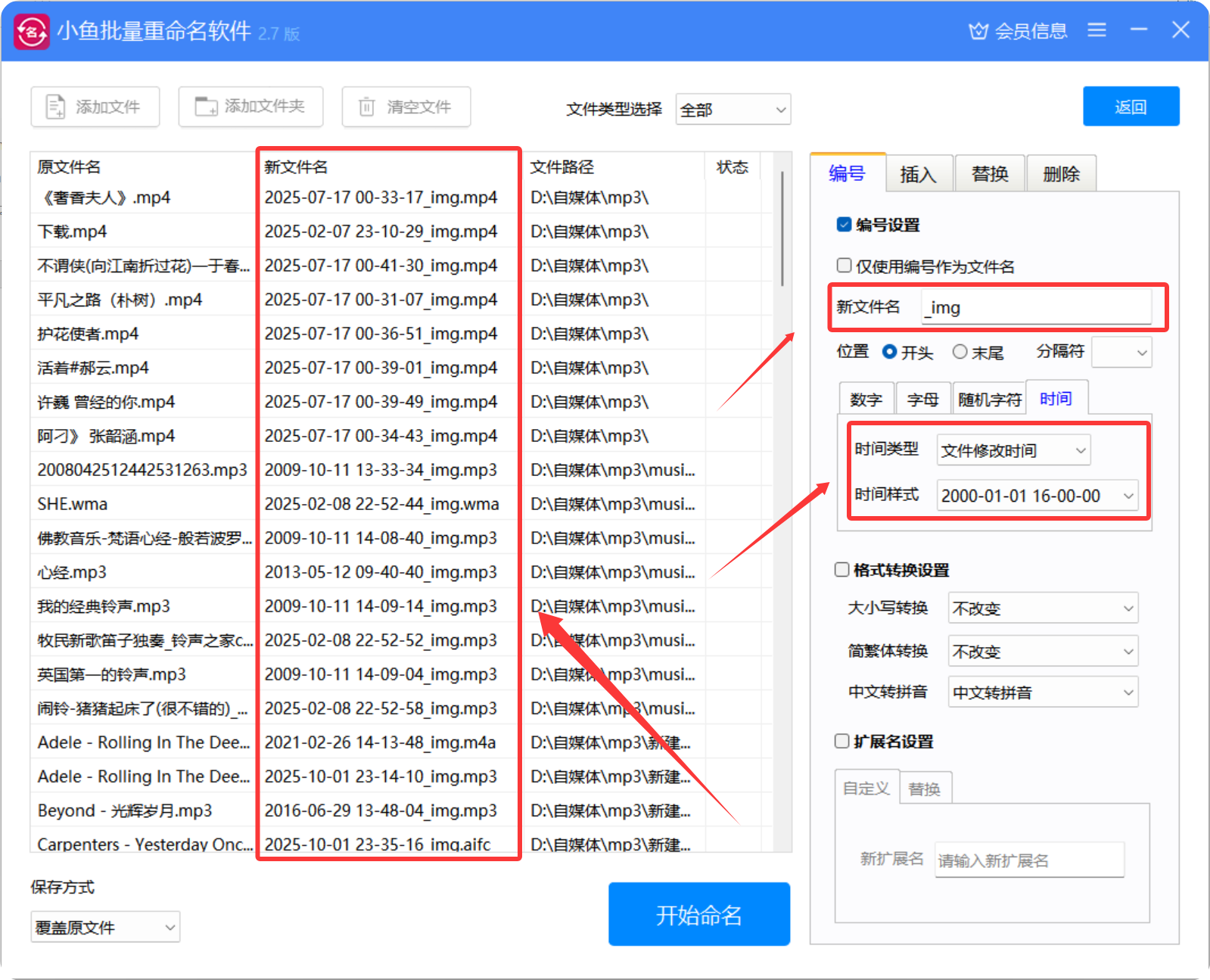Click the 清空文件 trash icon button
This screenshot has height=980, width=1210.
pyautogui.click(x=406, y=107)
